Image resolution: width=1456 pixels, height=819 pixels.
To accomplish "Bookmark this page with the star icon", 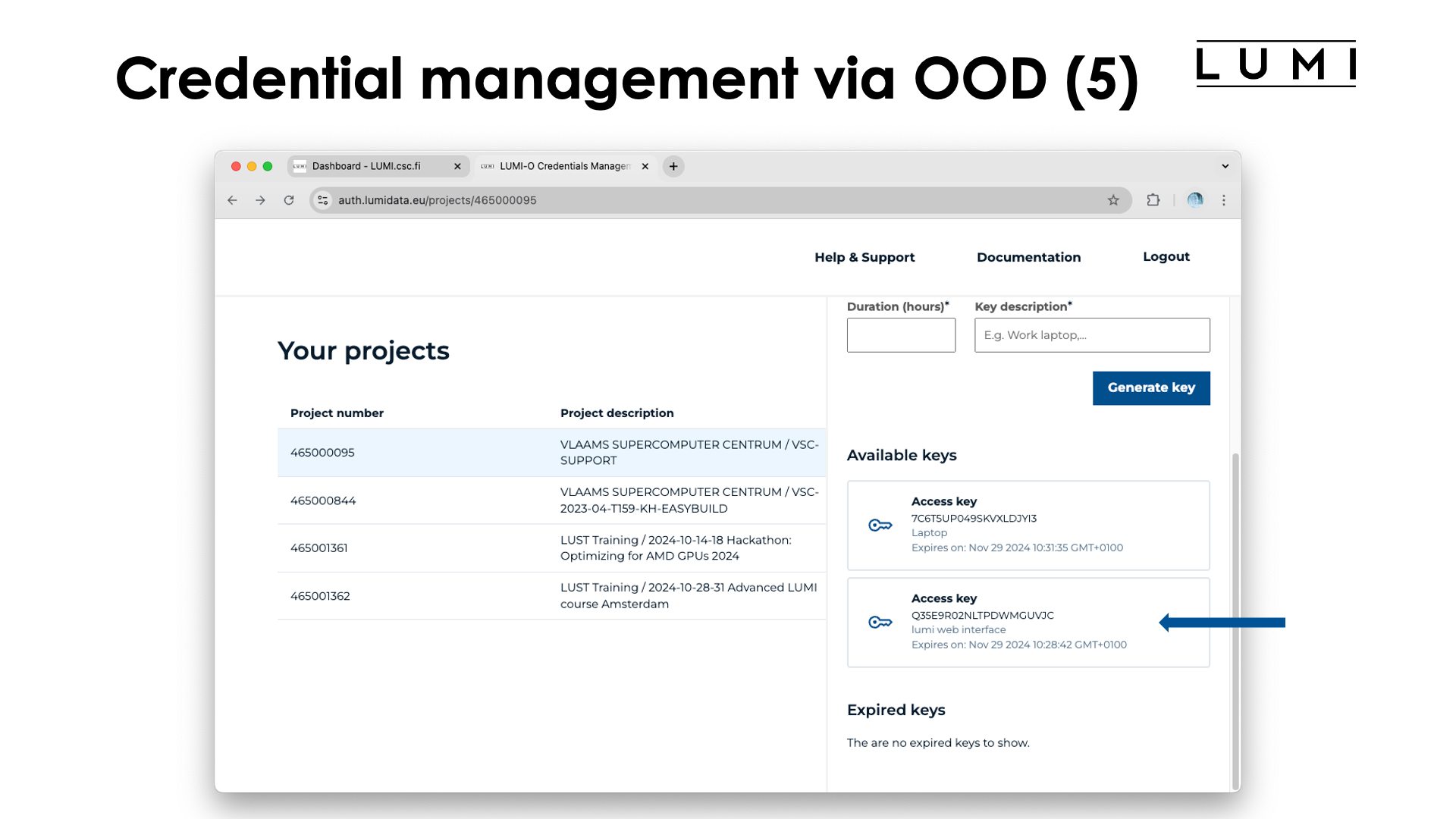I will (1113, 200).
